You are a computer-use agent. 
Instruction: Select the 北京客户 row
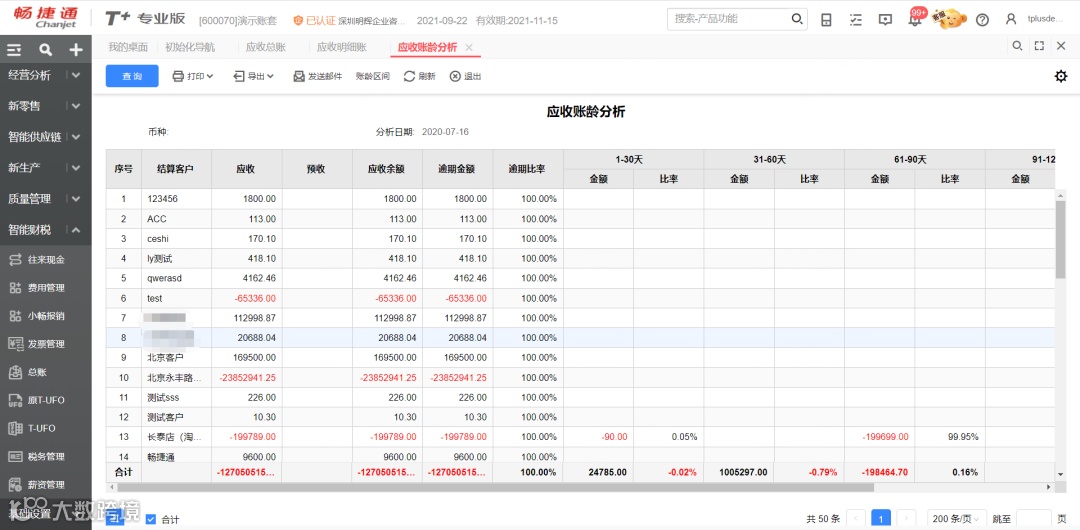[580, 358]
